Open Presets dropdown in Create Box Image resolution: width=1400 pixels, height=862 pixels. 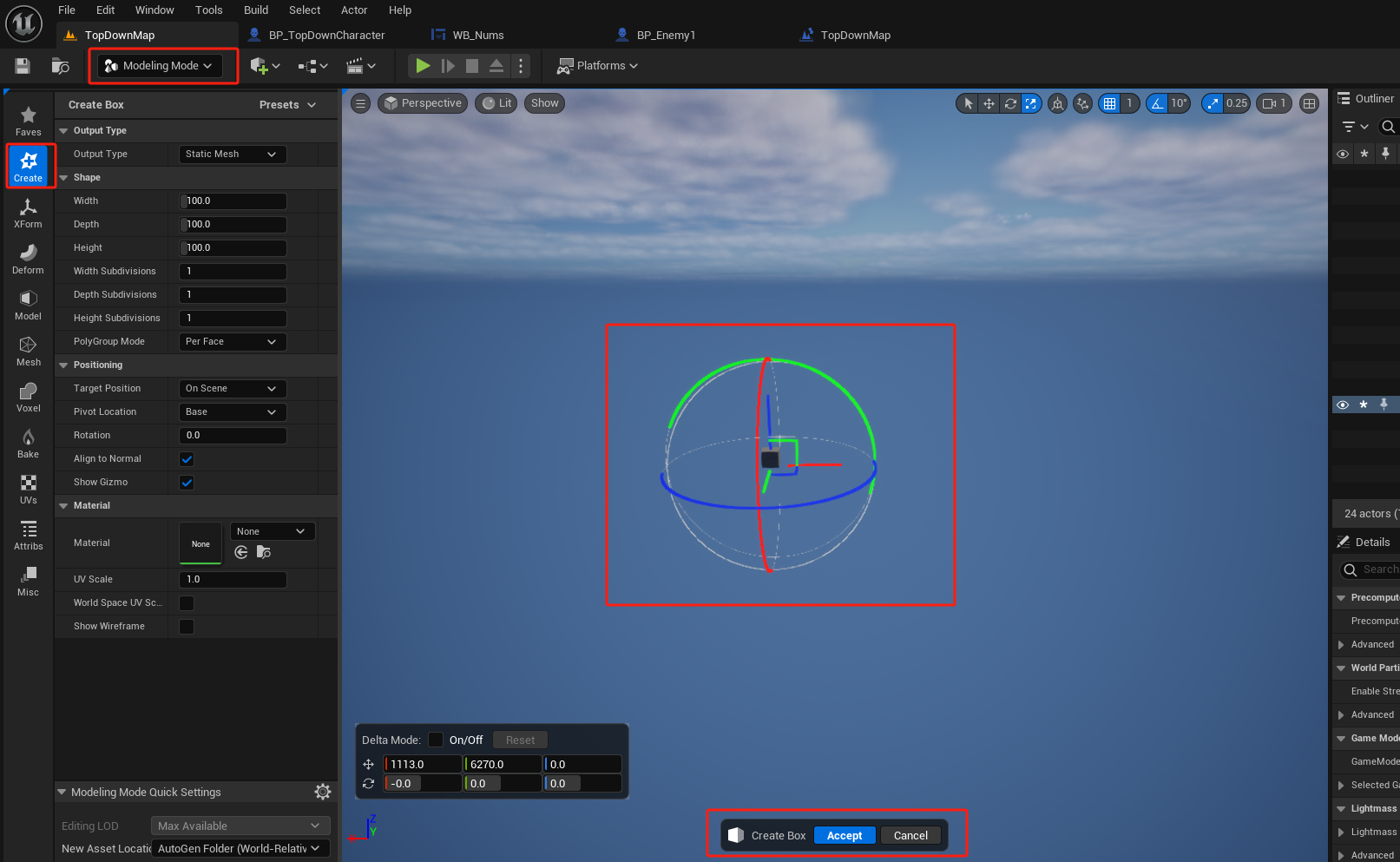tap(287, 105)
